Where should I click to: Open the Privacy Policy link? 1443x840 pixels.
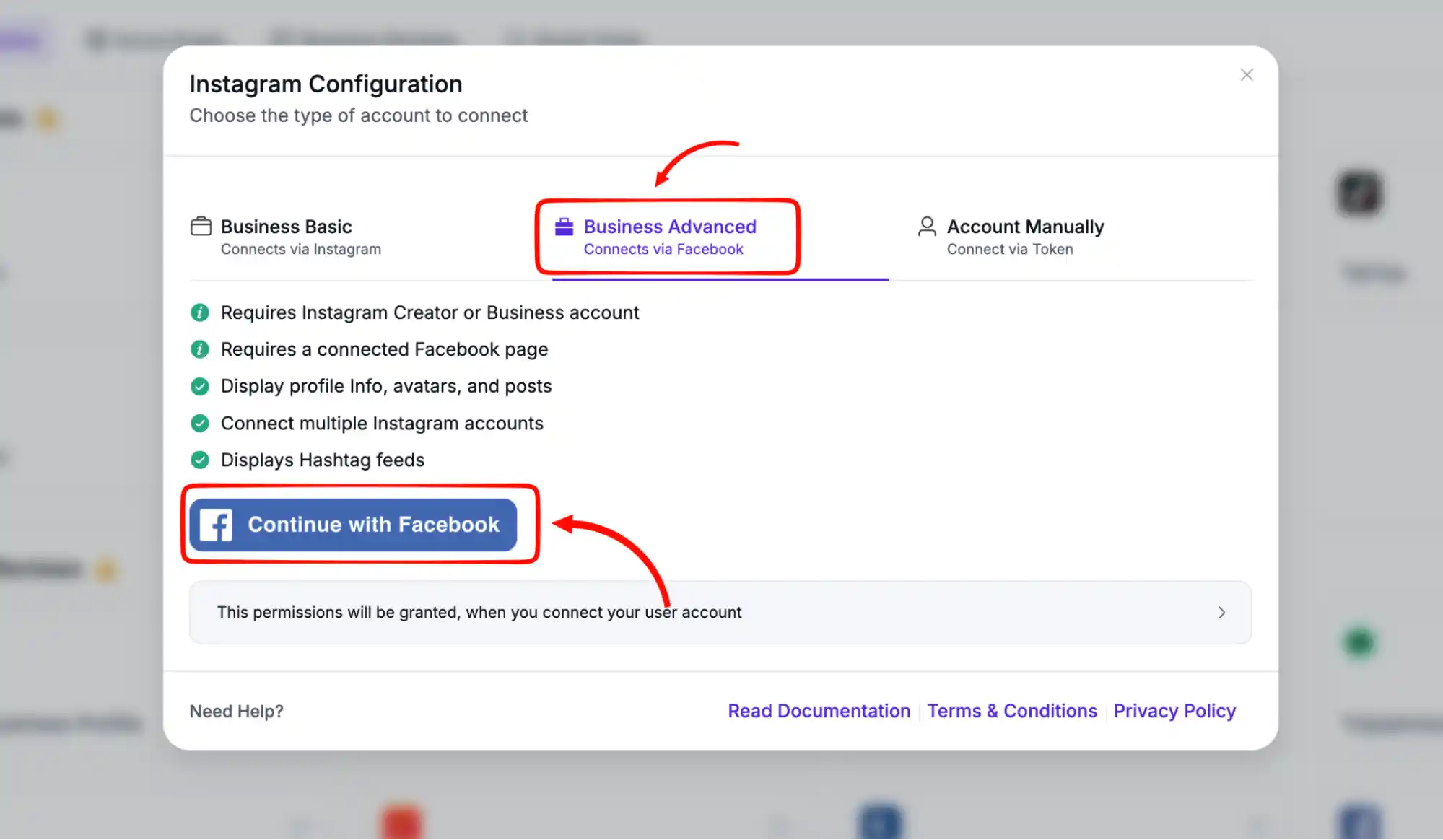coord(1174,711)
